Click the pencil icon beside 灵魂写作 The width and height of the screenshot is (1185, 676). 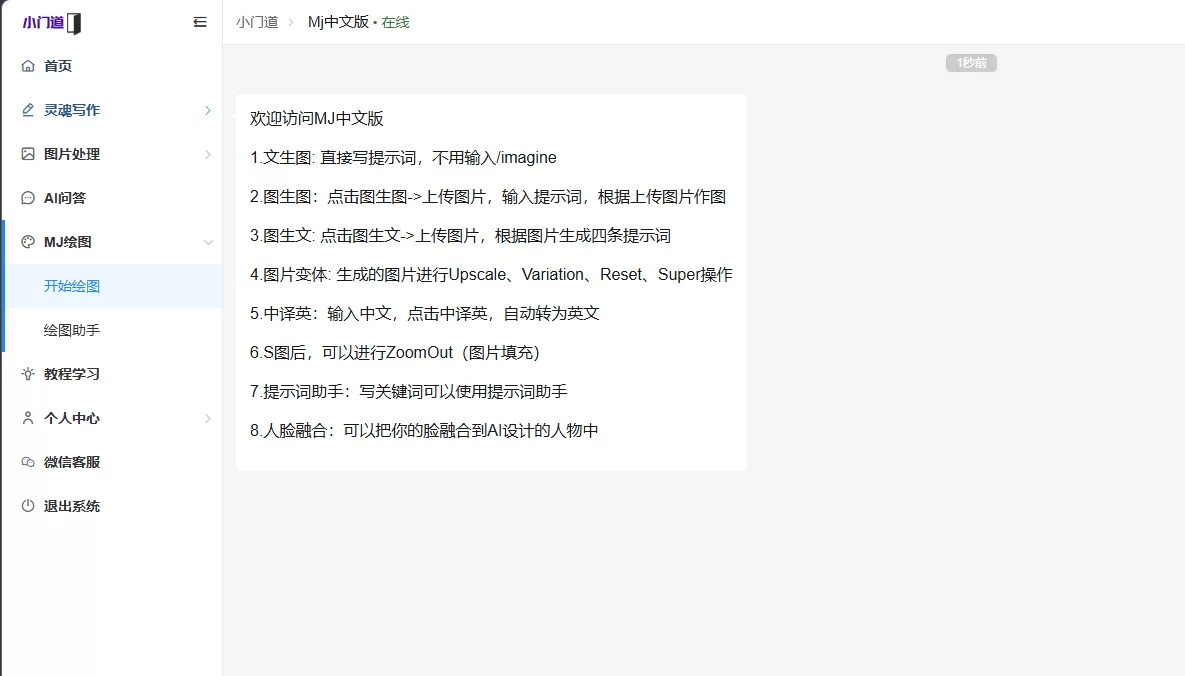coord(28,110)
